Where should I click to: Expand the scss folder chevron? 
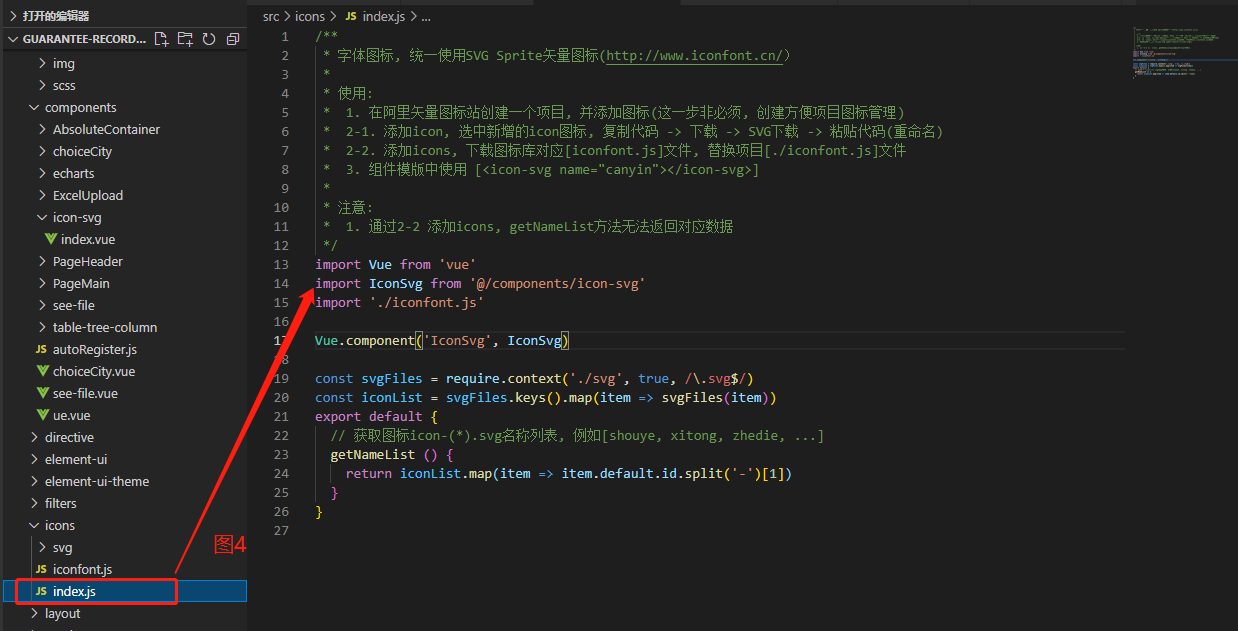42,85
